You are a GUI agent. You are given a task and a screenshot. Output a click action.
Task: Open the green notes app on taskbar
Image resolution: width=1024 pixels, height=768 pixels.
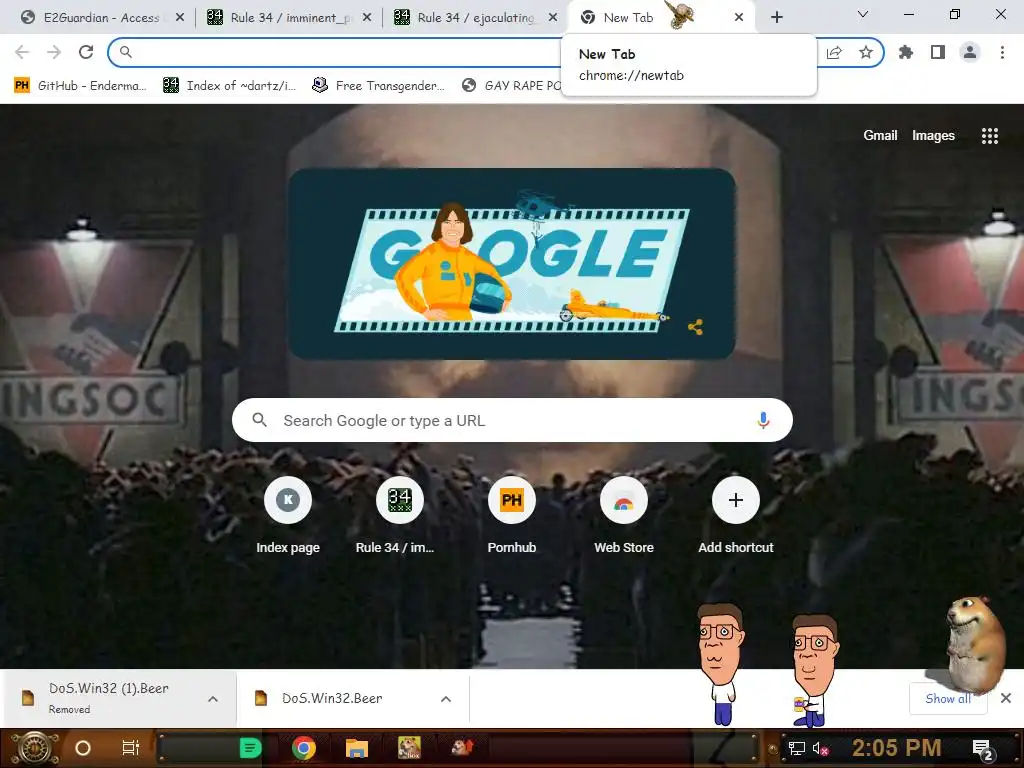pos(250,748)
